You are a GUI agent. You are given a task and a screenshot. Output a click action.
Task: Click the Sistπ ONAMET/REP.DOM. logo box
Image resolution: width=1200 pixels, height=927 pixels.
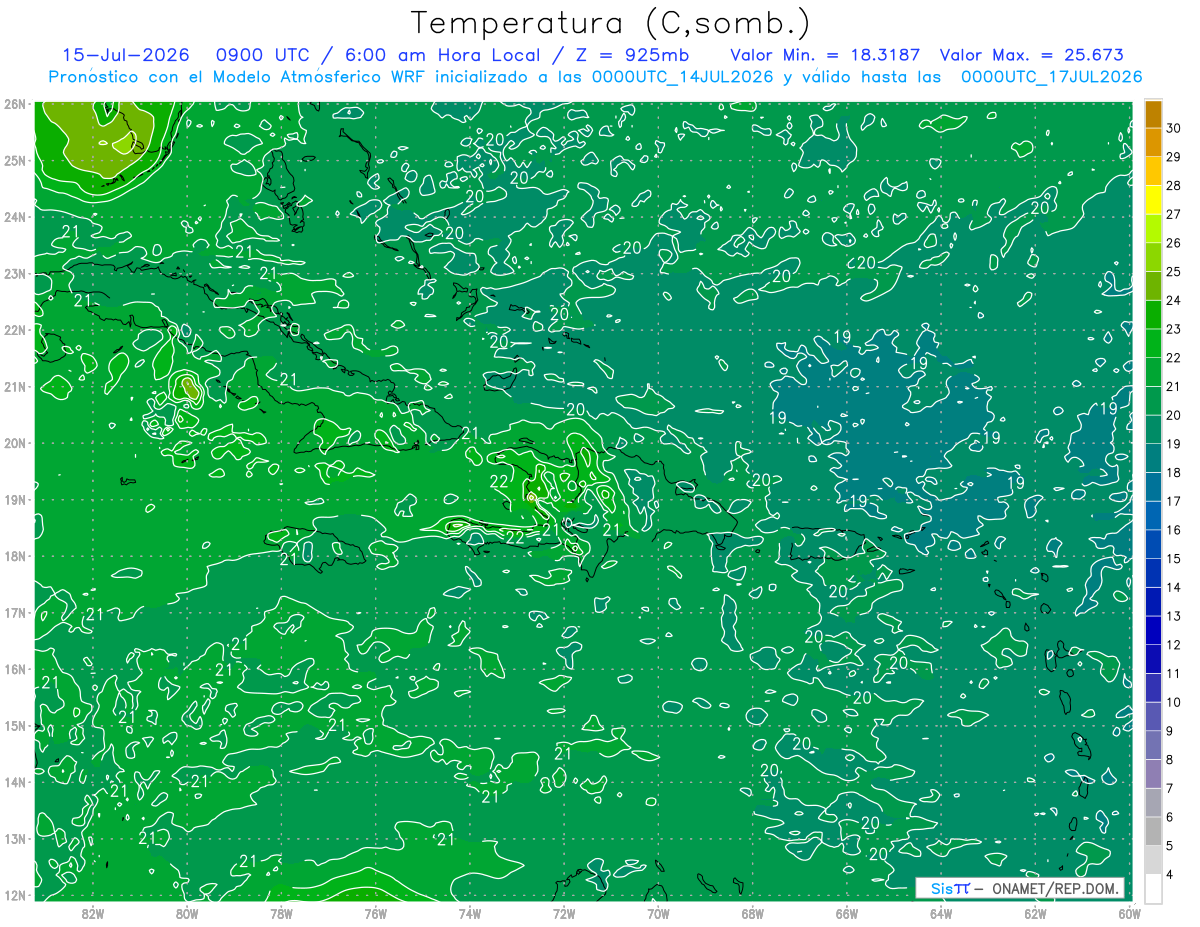point(1021,888)
